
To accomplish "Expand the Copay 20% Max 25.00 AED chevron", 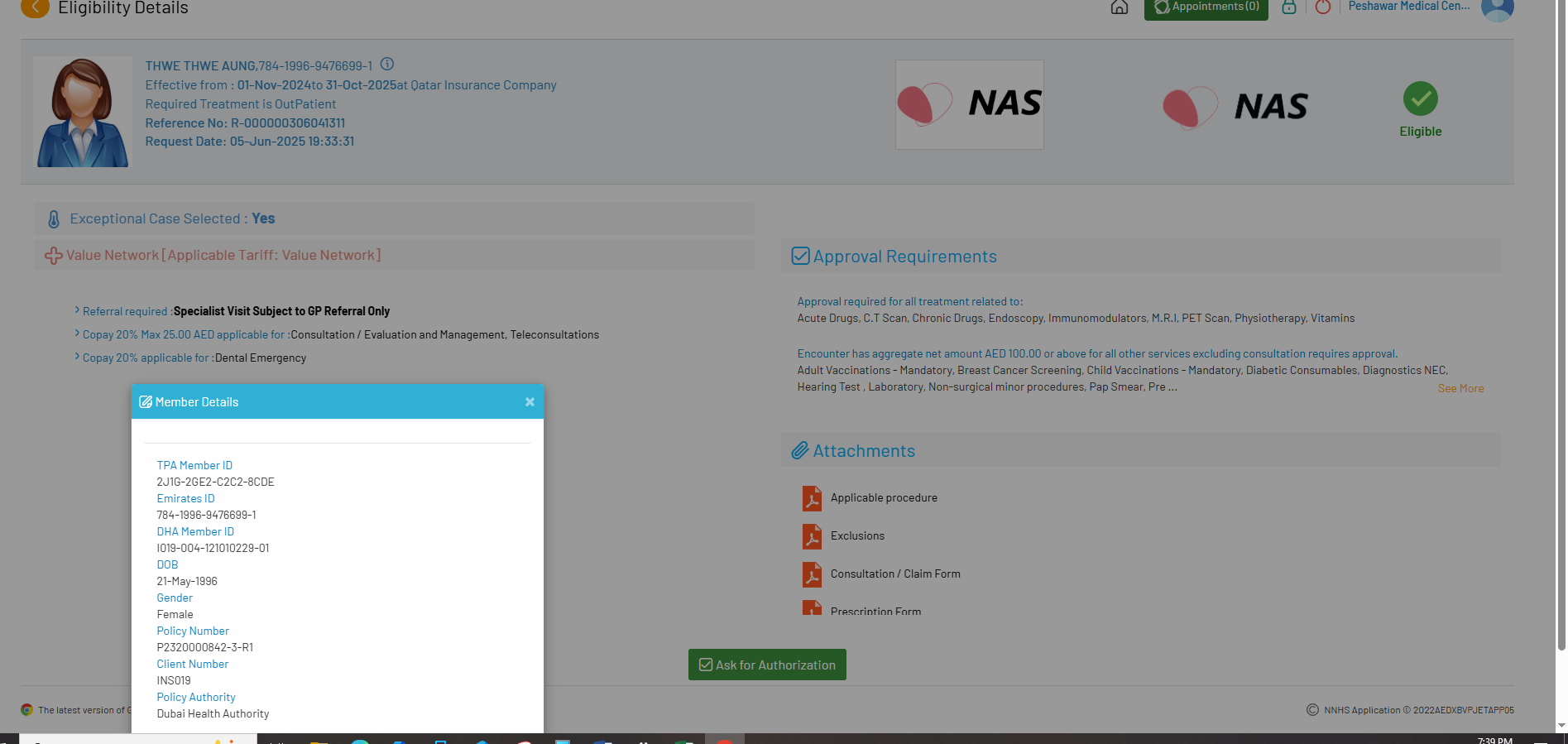I will pyautogui.click(x=78, y=334).
